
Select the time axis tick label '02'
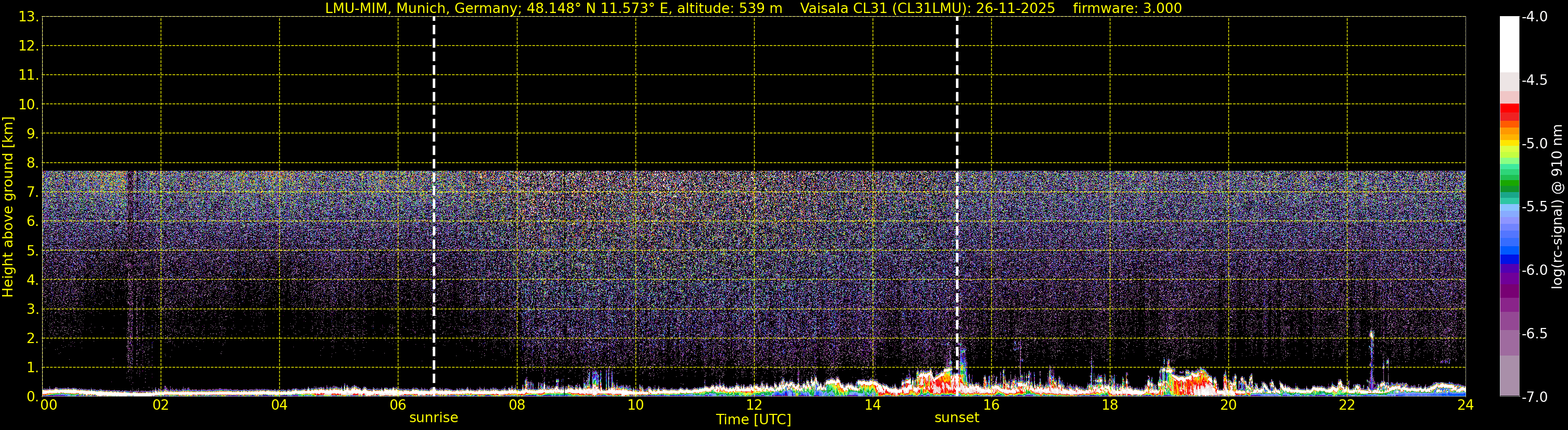click(161, 405)
